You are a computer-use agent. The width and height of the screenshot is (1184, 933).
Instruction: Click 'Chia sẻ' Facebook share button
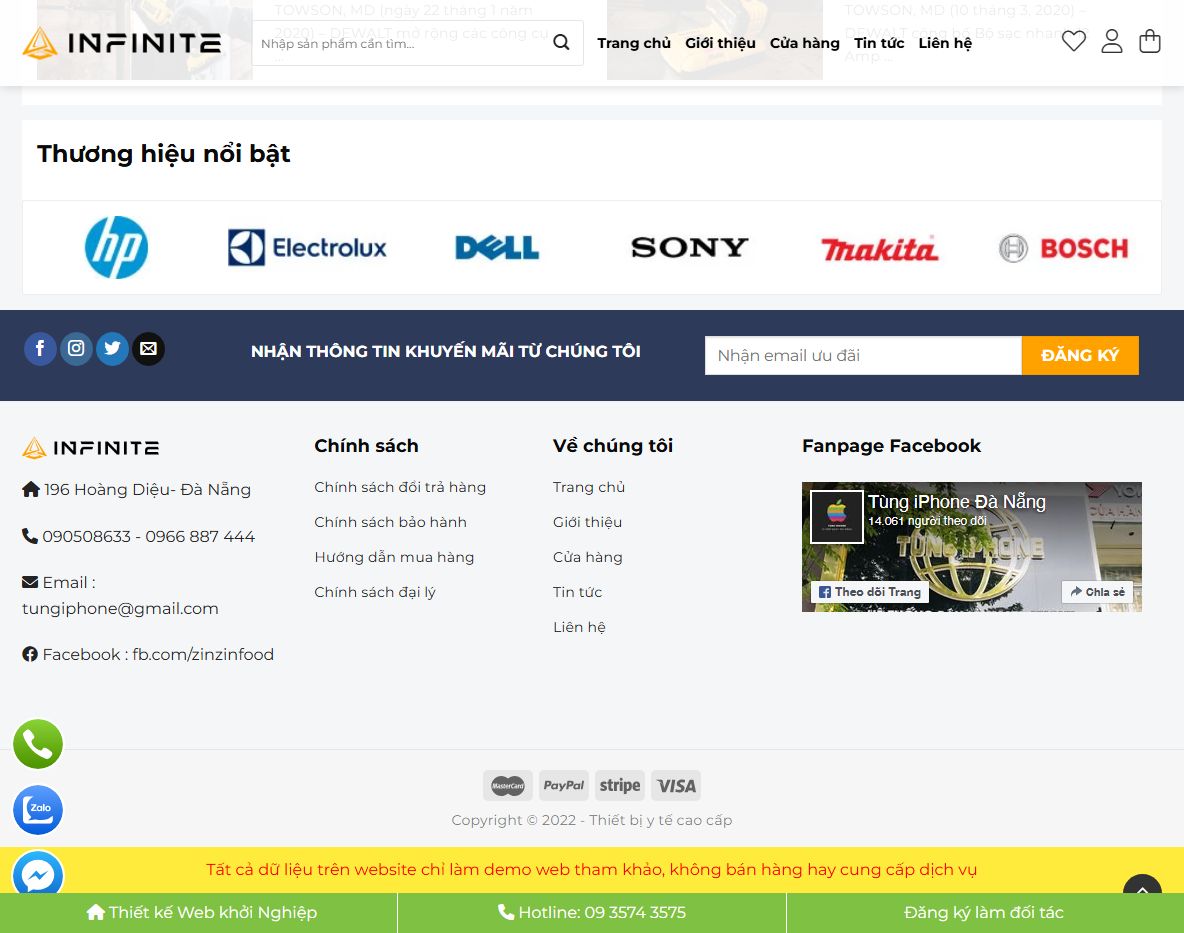1097,592
